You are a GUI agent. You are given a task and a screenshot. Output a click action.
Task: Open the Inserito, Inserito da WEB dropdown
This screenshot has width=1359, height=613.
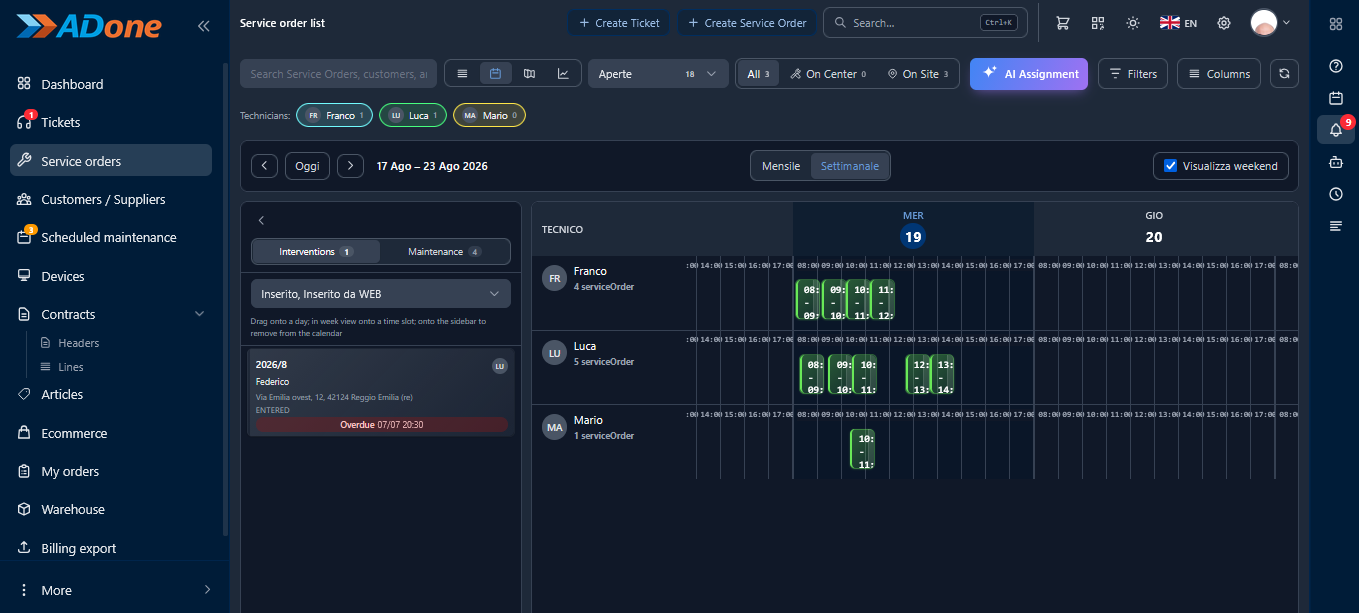click(x=381, y=294)
